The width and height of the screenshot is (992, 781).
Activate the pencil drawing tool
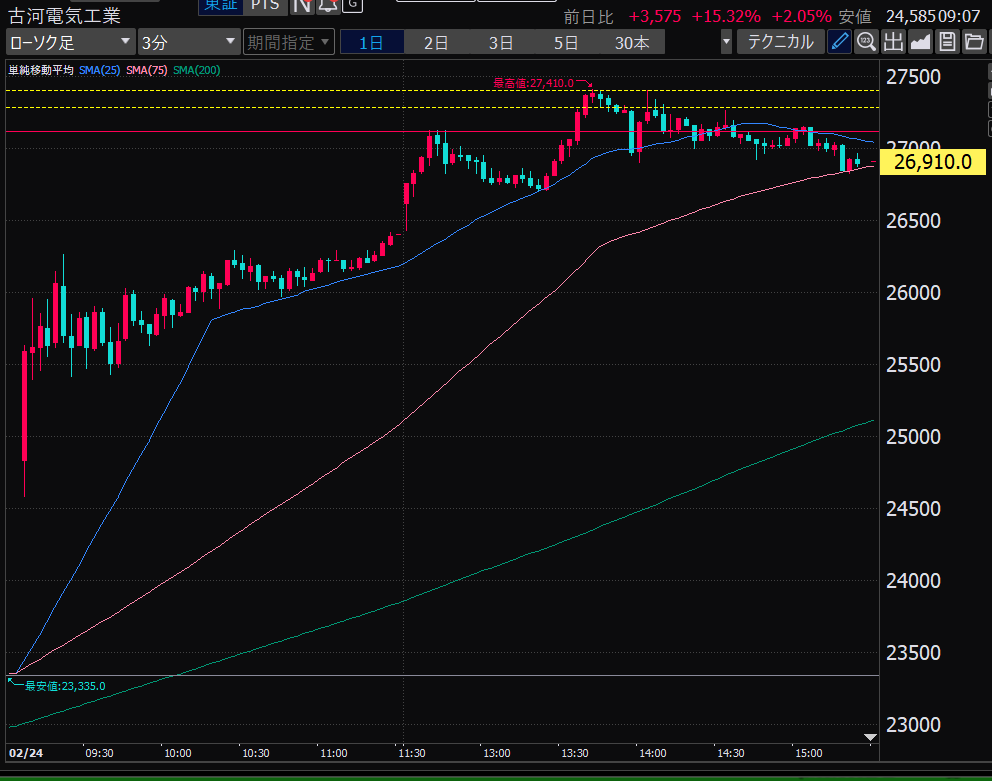click(x=840, y=42)
